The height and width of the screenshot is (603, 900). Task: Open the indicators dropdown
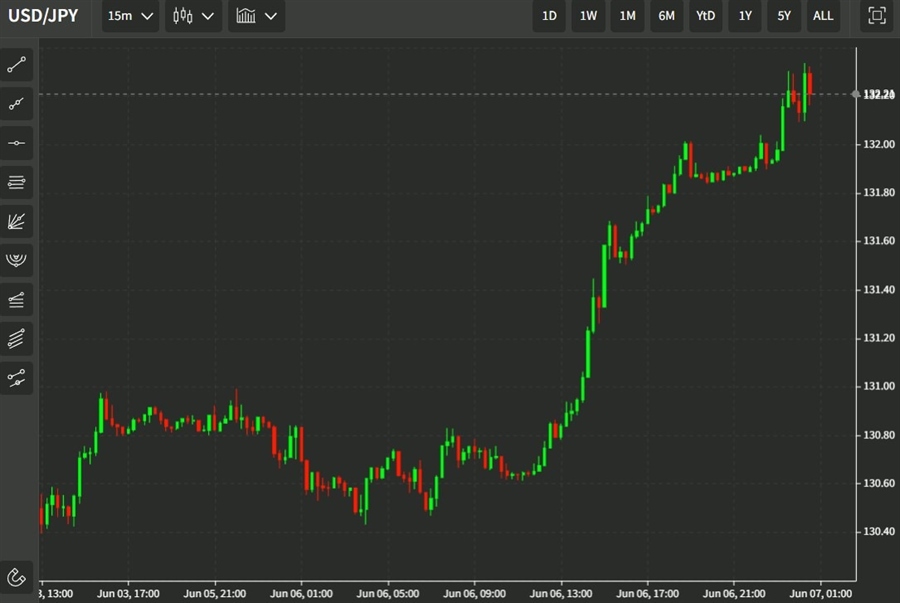coord(257,15)
